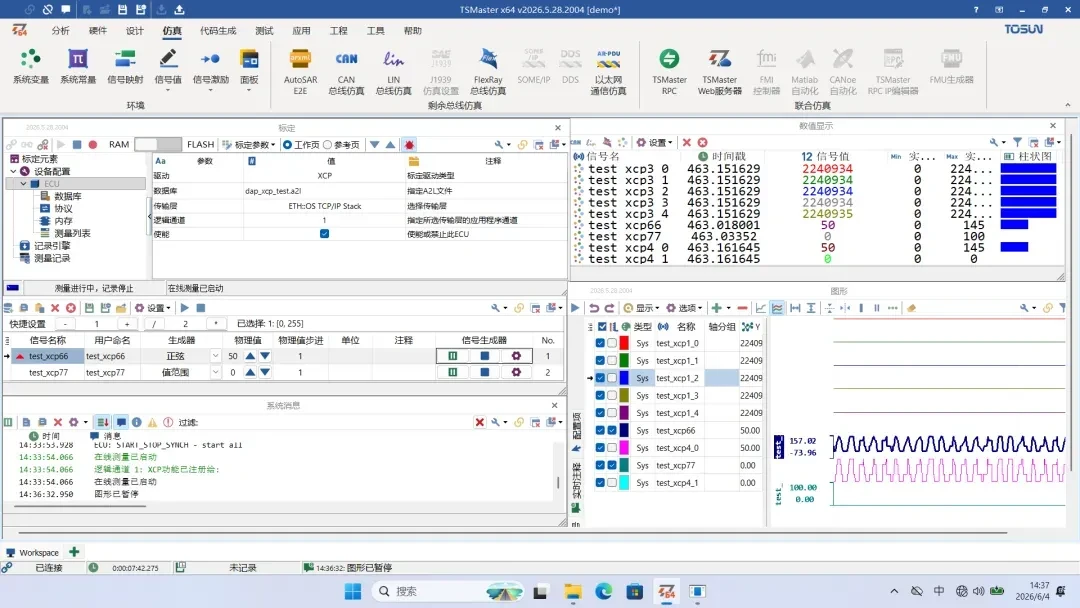Open Windows Start menu
This screenshot has height=608, width=1080.
coord(353,591)
